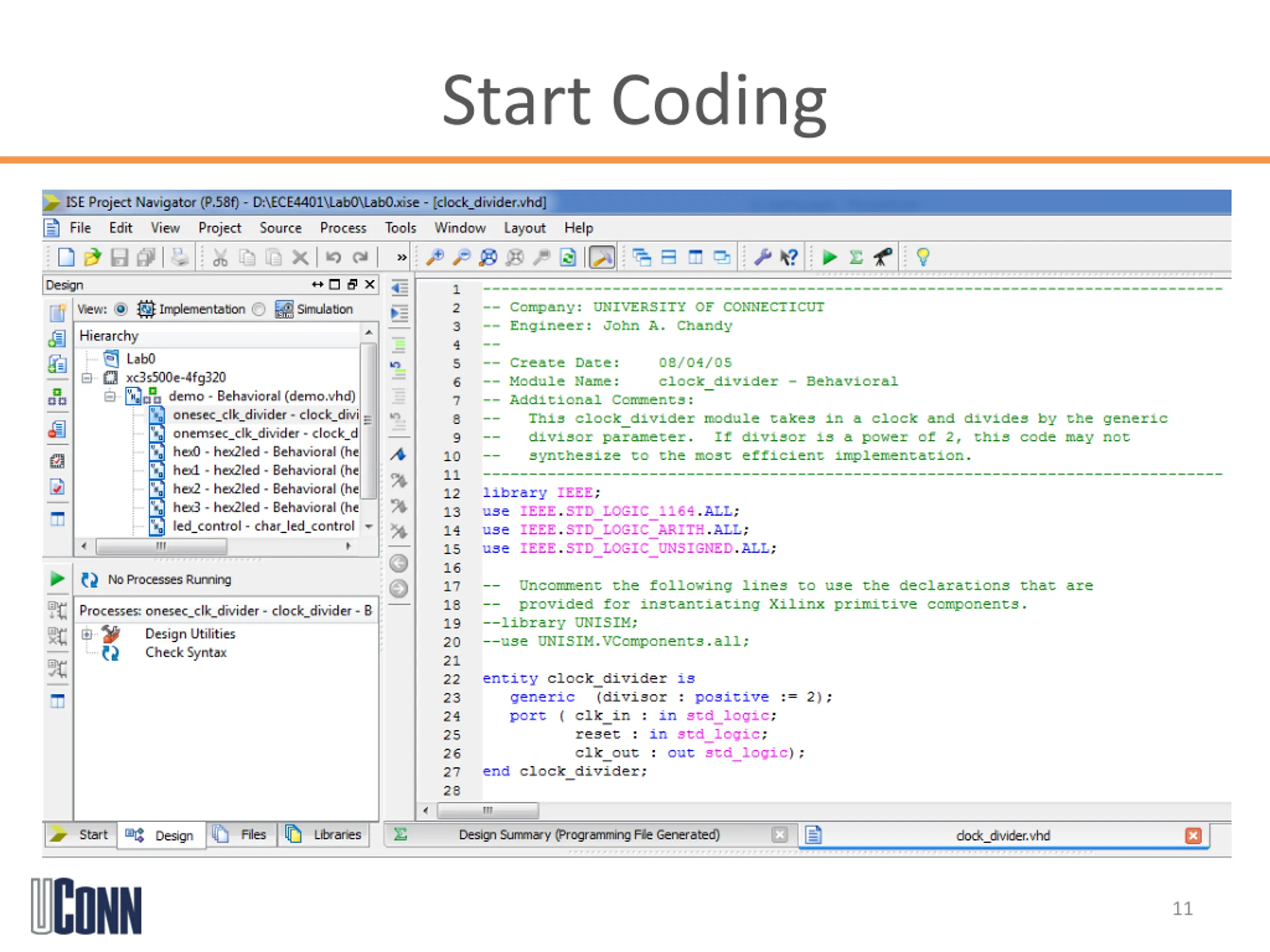Cut selection with the scissors icon
This screenshot has height=952, width=1270.
click(220, 257)
